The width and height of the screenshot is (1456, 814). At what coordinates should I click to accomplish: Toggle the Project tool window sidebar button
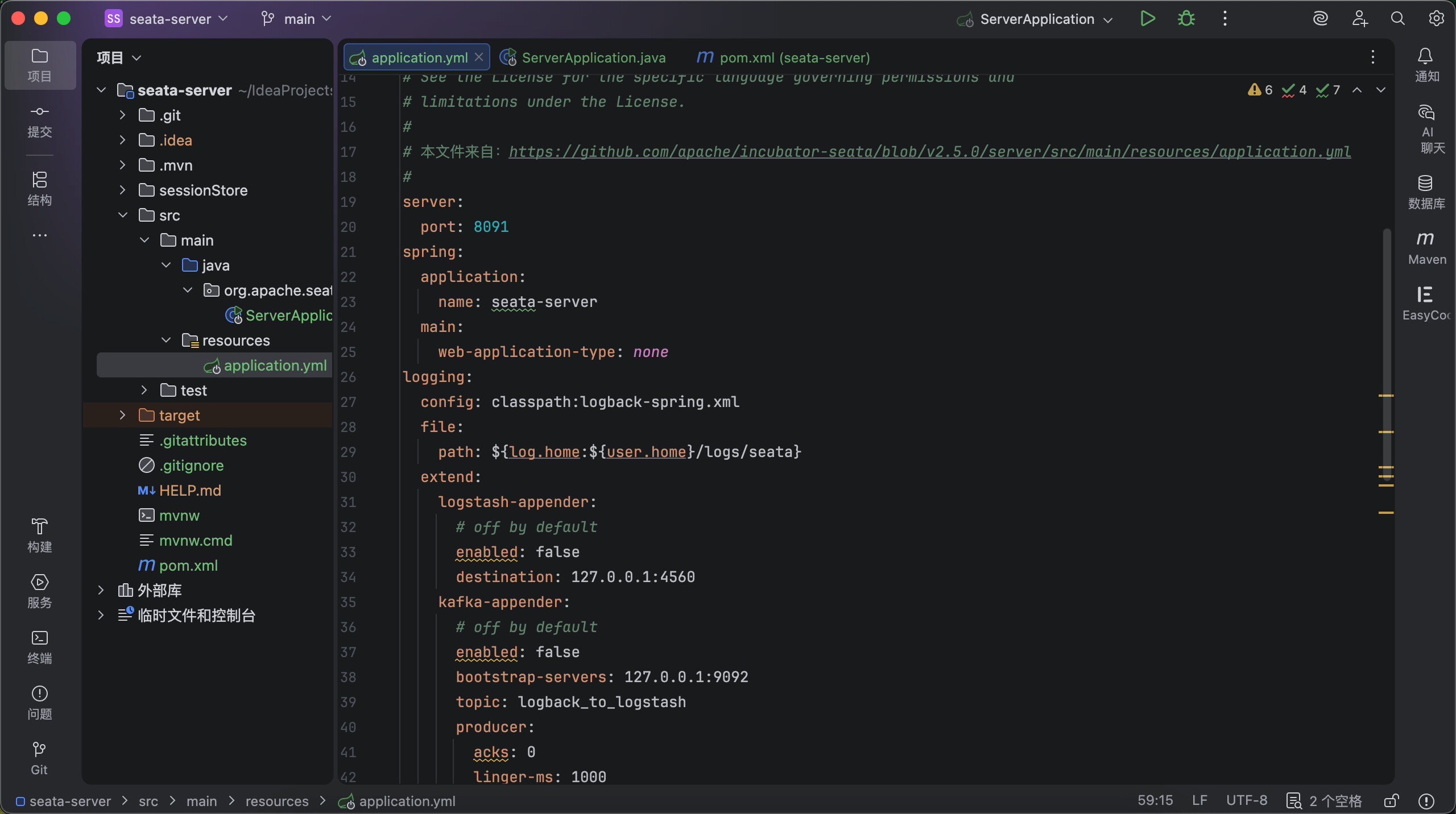39,65
